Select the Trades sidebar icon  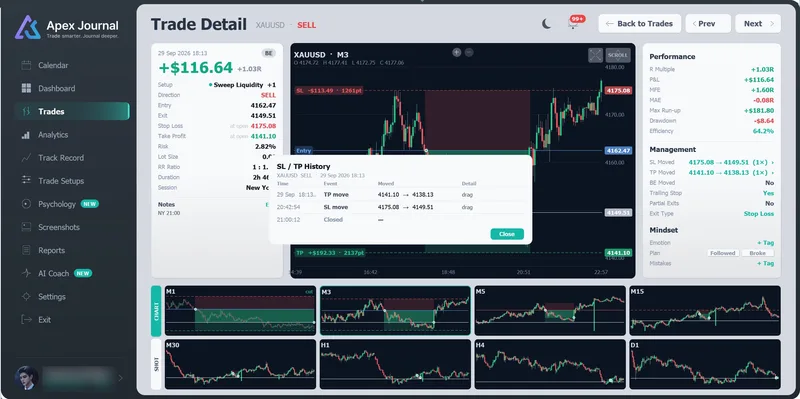27,111
